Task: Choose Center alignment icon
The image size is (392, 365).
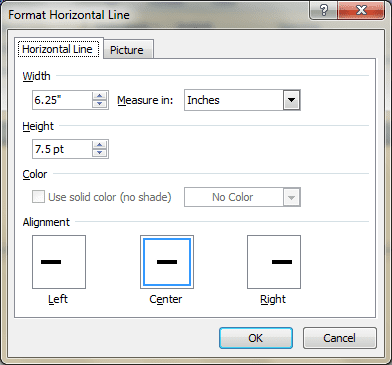Action: pyautogui.click(x=167, y=262)
